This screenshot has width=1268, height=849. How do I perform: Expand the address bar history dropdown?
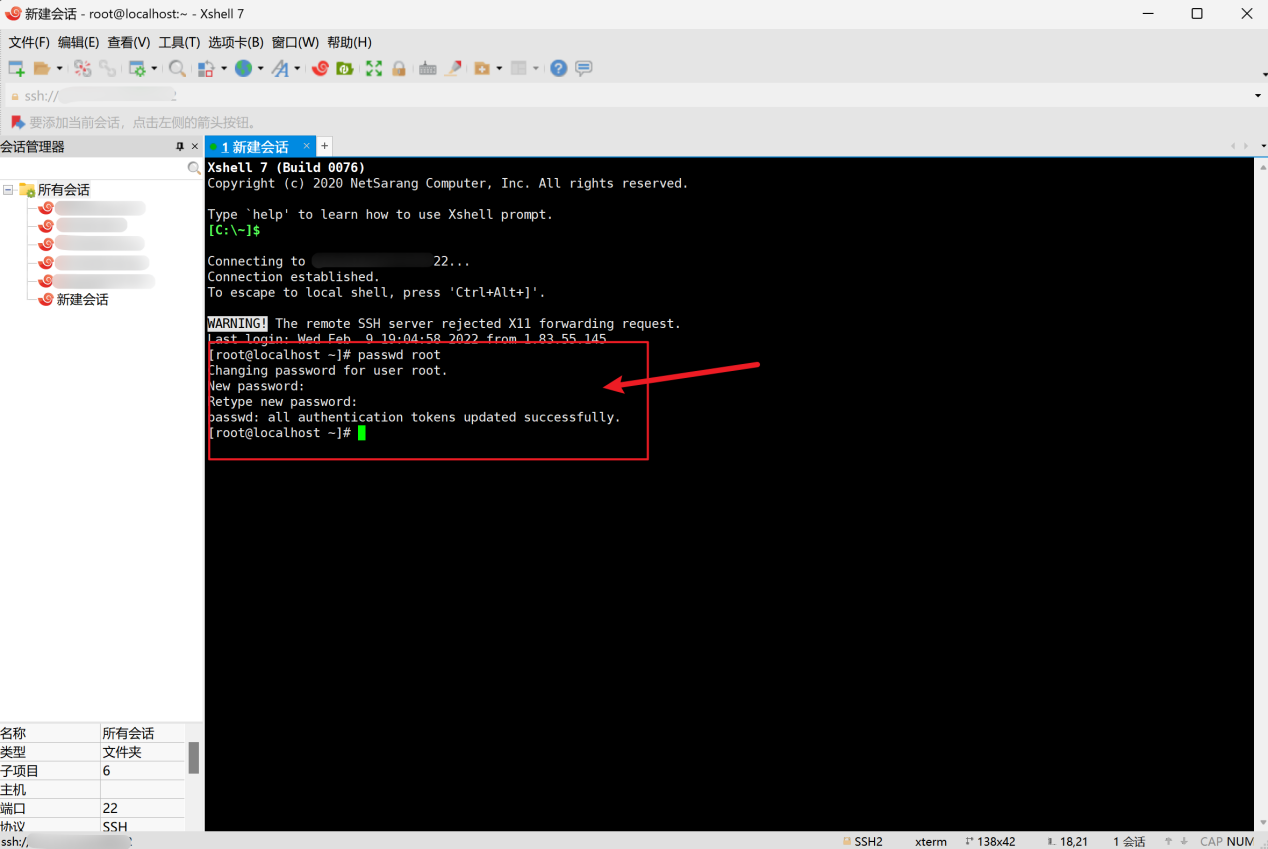[x=1257, y=96]
